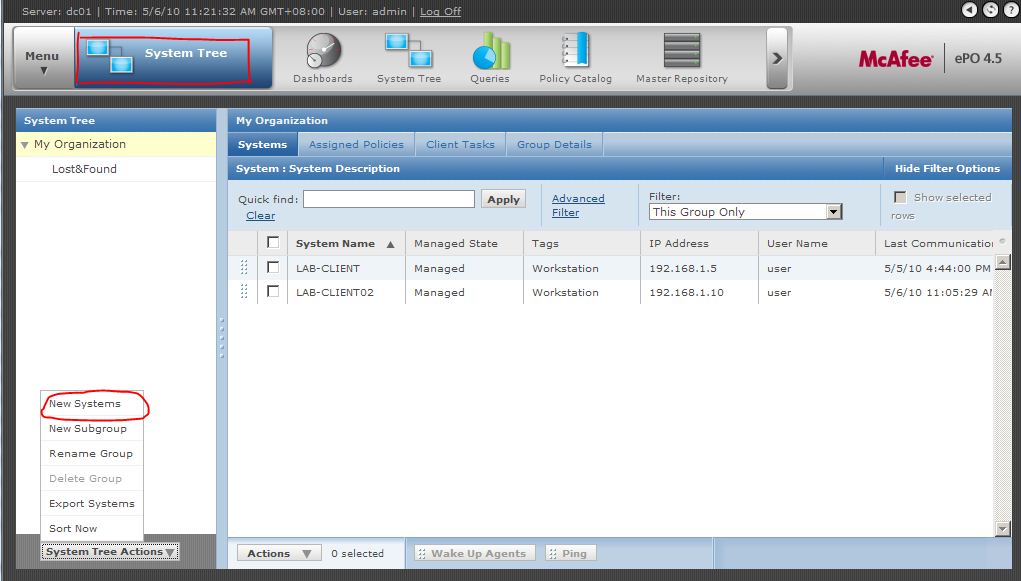This screenshot has height=581, width=1021.
Task: Apply the quick find search
Action: tap(503, 198)
